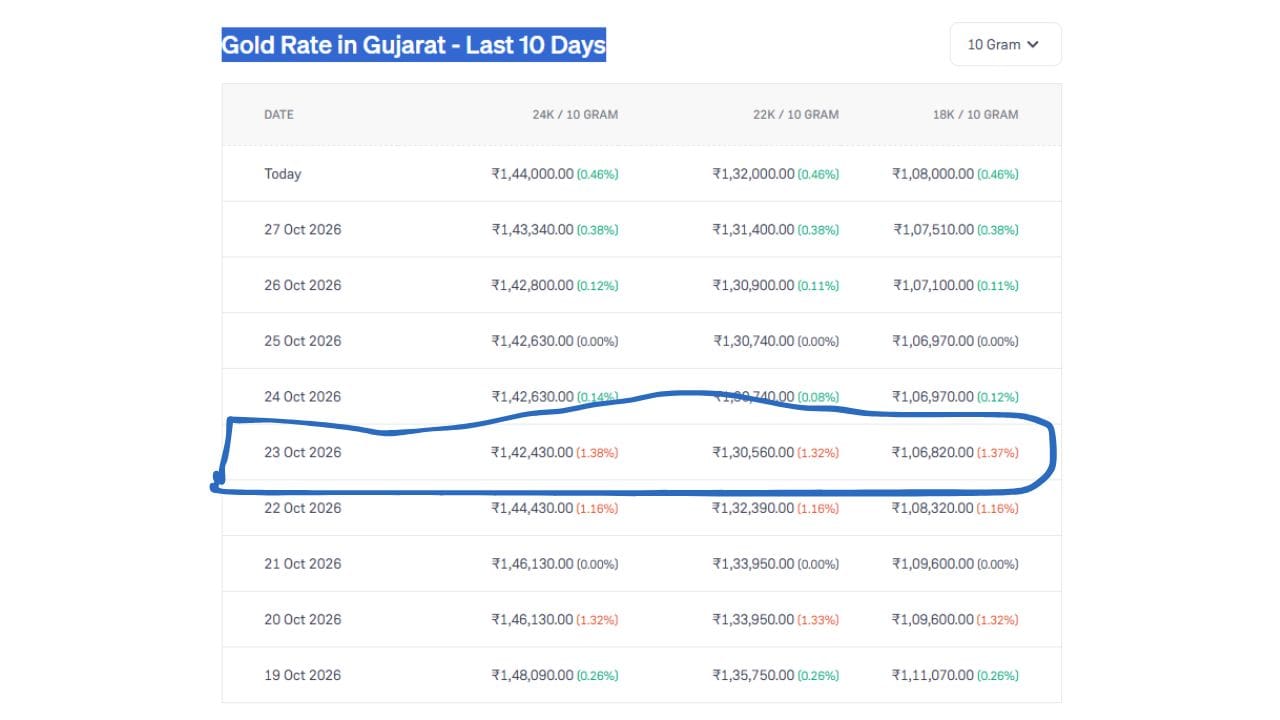This screenshot has width=1280, height=720.
Task: Click 22K price ₹1,30,560.00 for 23 Oct
Action: pos(753,452)
